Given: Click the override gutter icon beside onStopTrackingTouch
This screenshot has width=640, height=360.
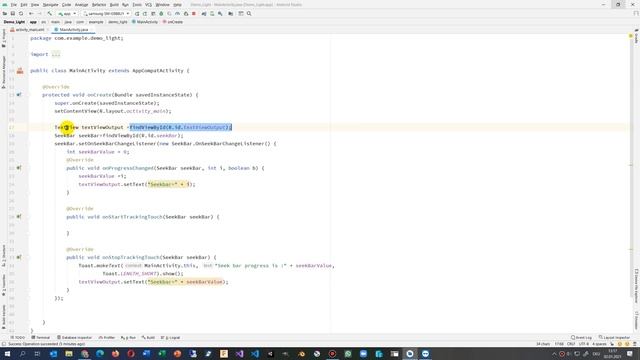Looking at the screenshot, I should coord(19,257).
